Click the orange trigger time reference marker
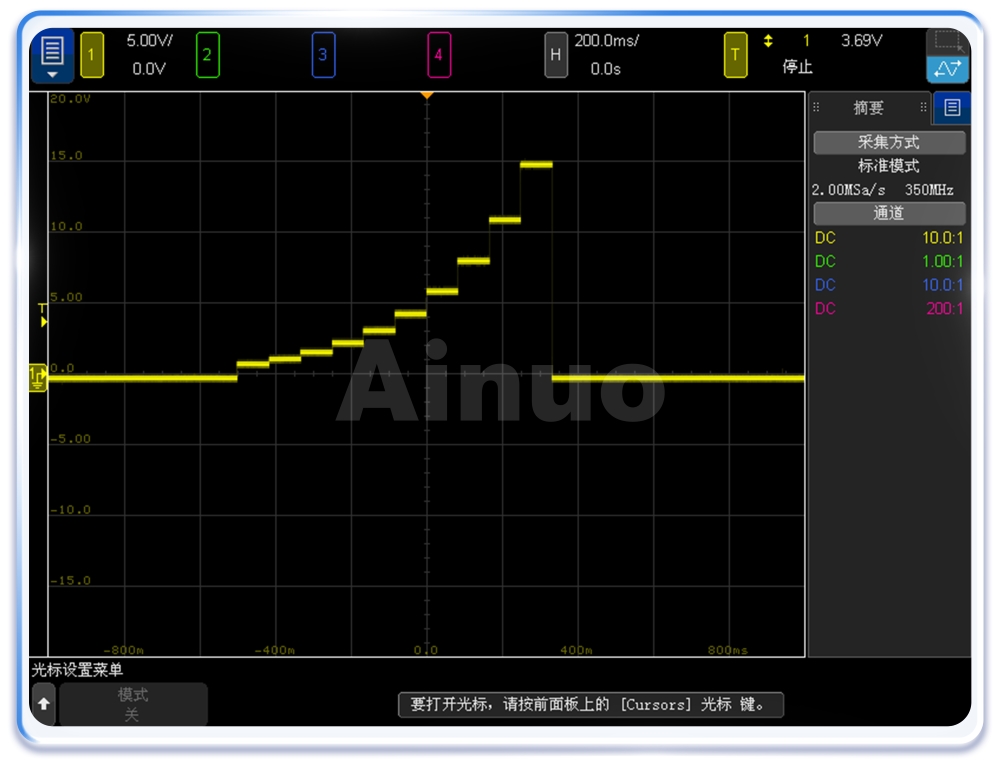This screenshot has height=760, width=1000. click(426, 95)
